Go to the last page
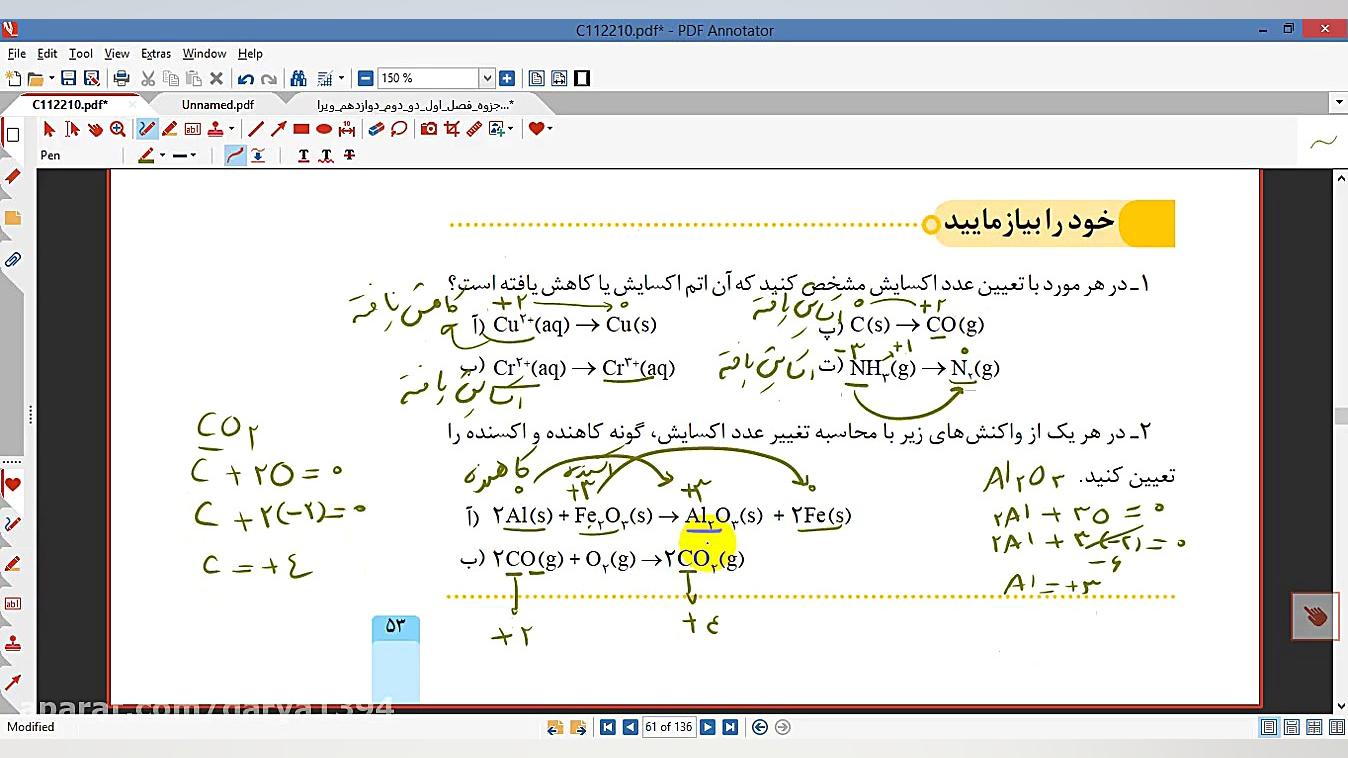 tap(731, 727)
